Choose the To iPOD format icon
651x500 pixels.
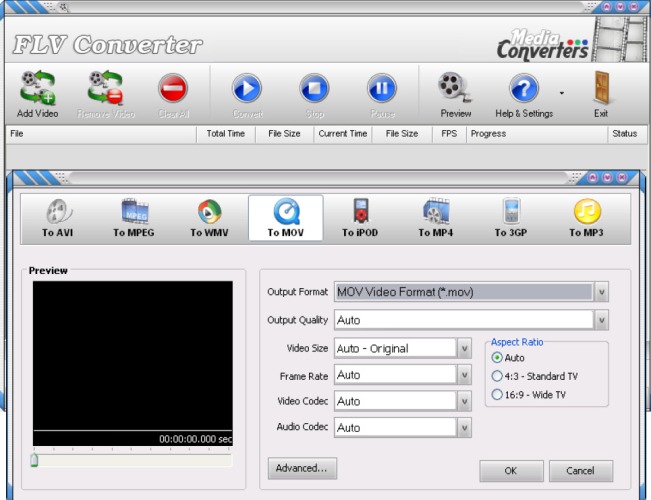(x=360, y=211)
